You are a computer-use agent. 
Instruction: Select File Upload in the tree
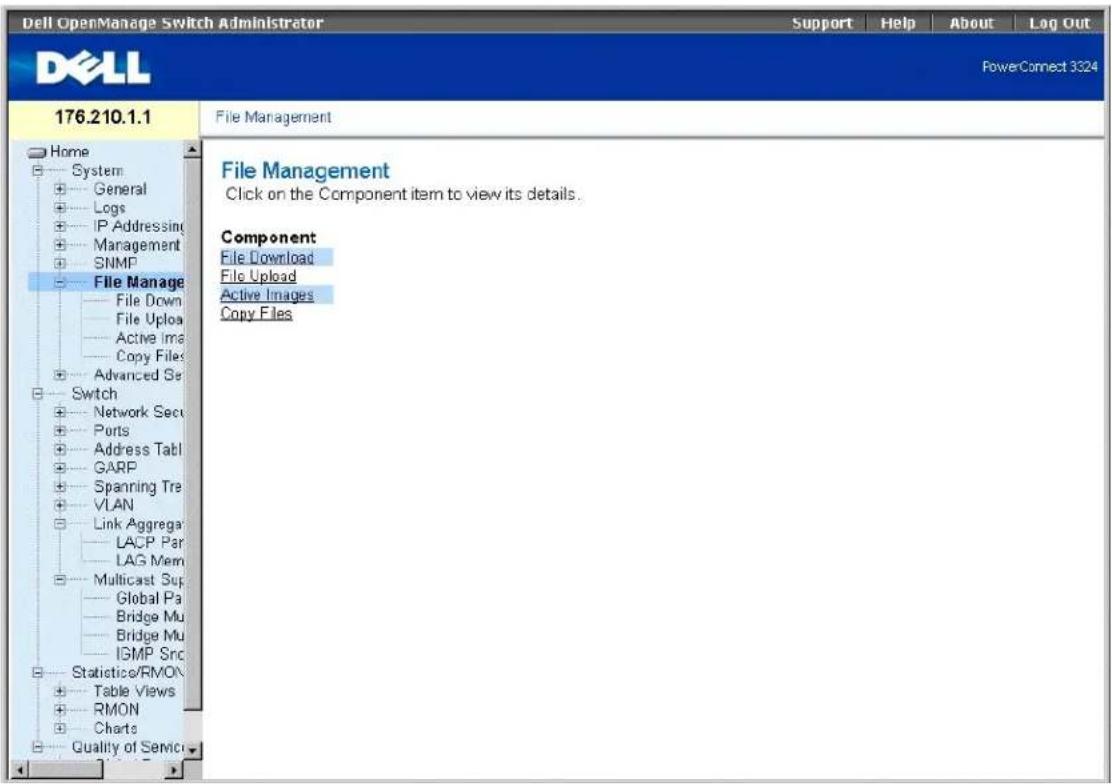(x=149, y=319)
